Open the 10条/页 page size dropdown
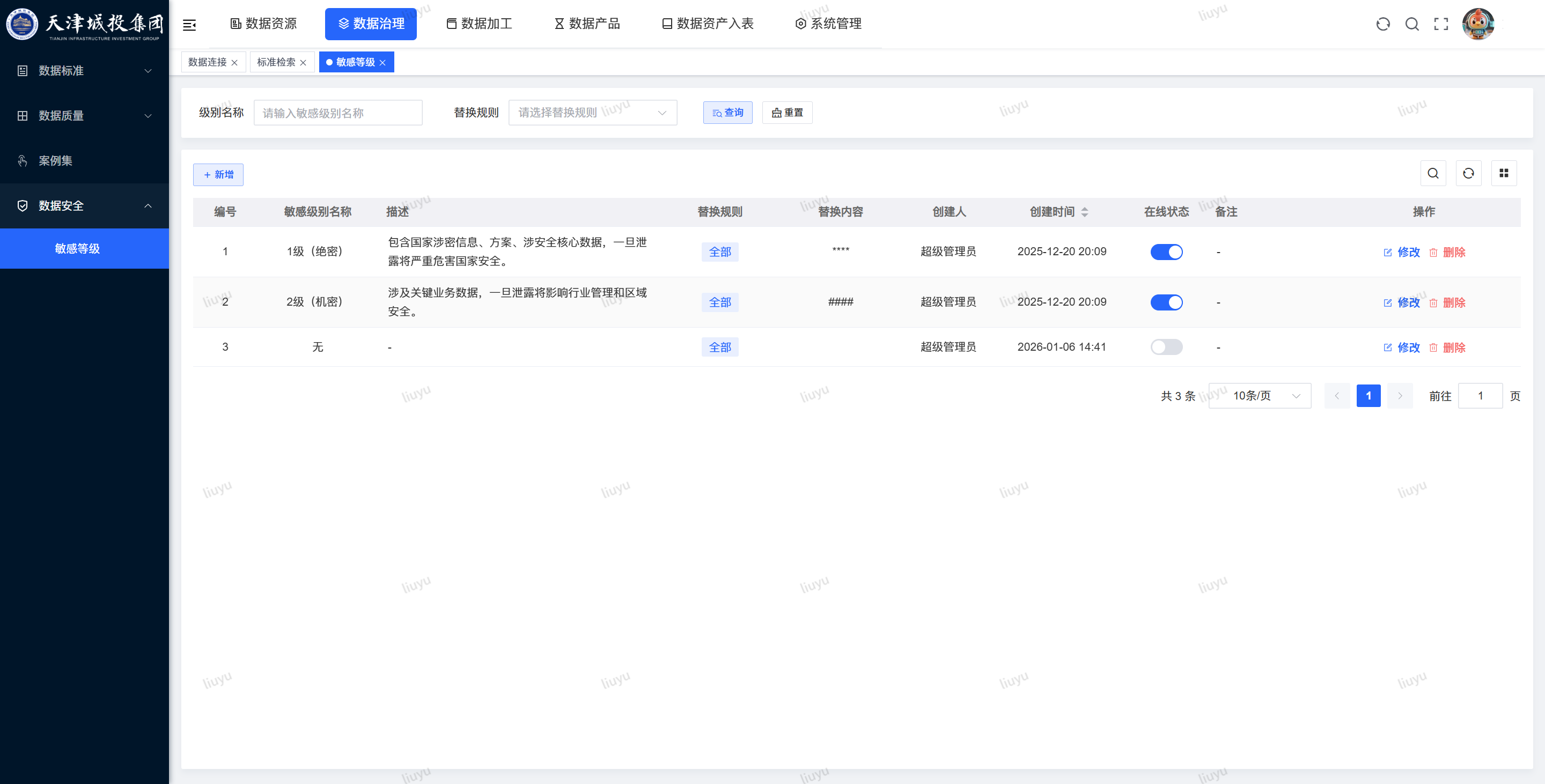Image resolution: width=1545 pixels, height=784 pixels. [1260, 396]
